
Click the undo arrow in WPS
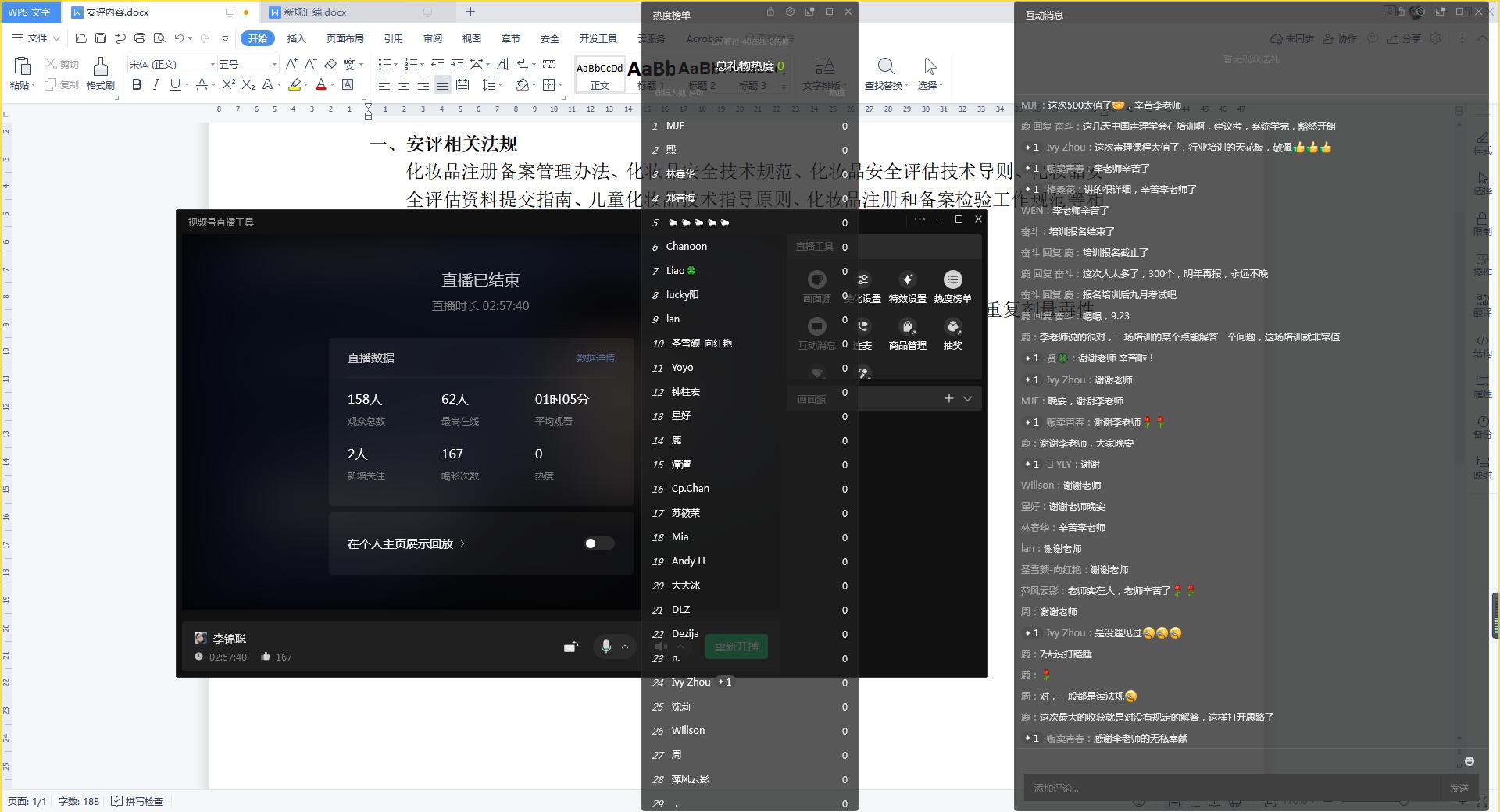point(179,38)
